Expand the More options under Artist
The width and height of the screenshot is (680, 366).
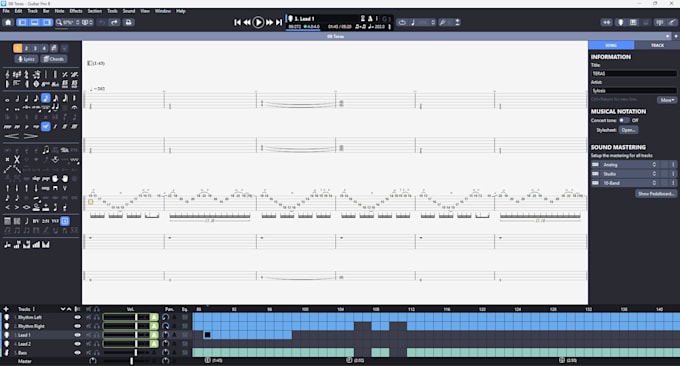667,100
